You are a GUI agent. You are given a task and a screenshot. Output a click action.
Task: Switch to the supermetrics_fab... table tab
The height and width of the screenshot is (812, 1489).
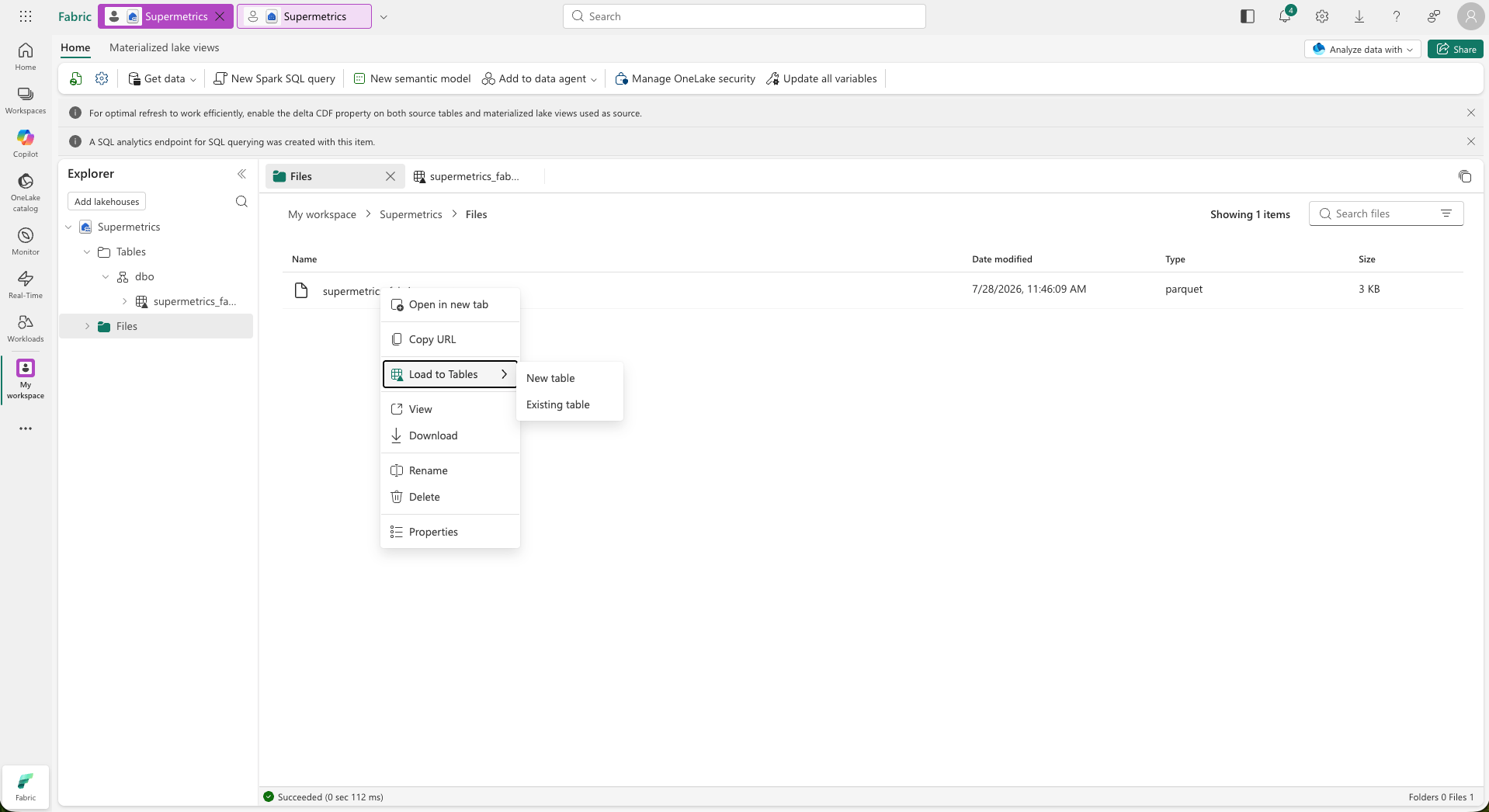click(474, 176)
